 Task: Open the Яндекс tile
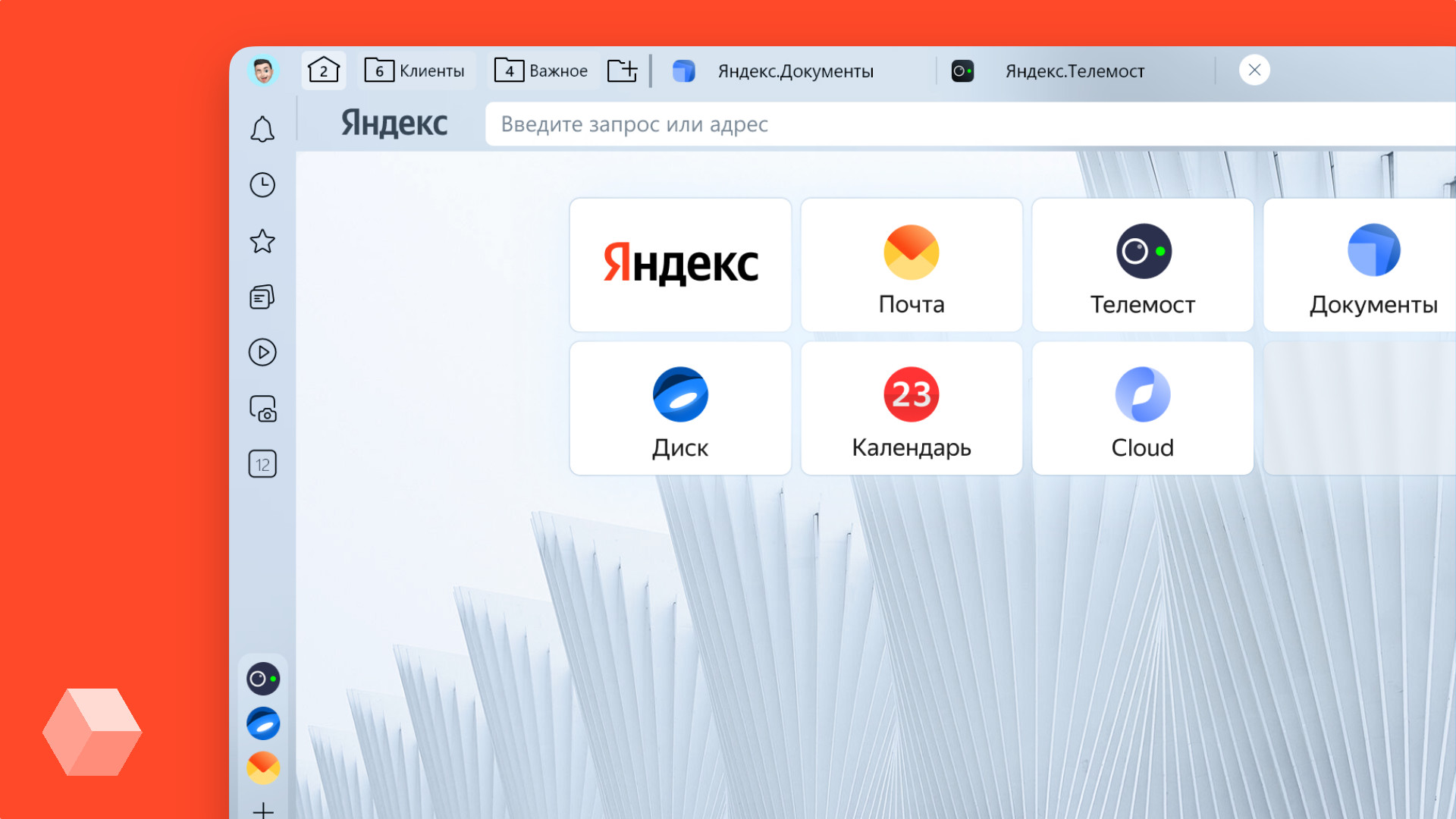680,265
